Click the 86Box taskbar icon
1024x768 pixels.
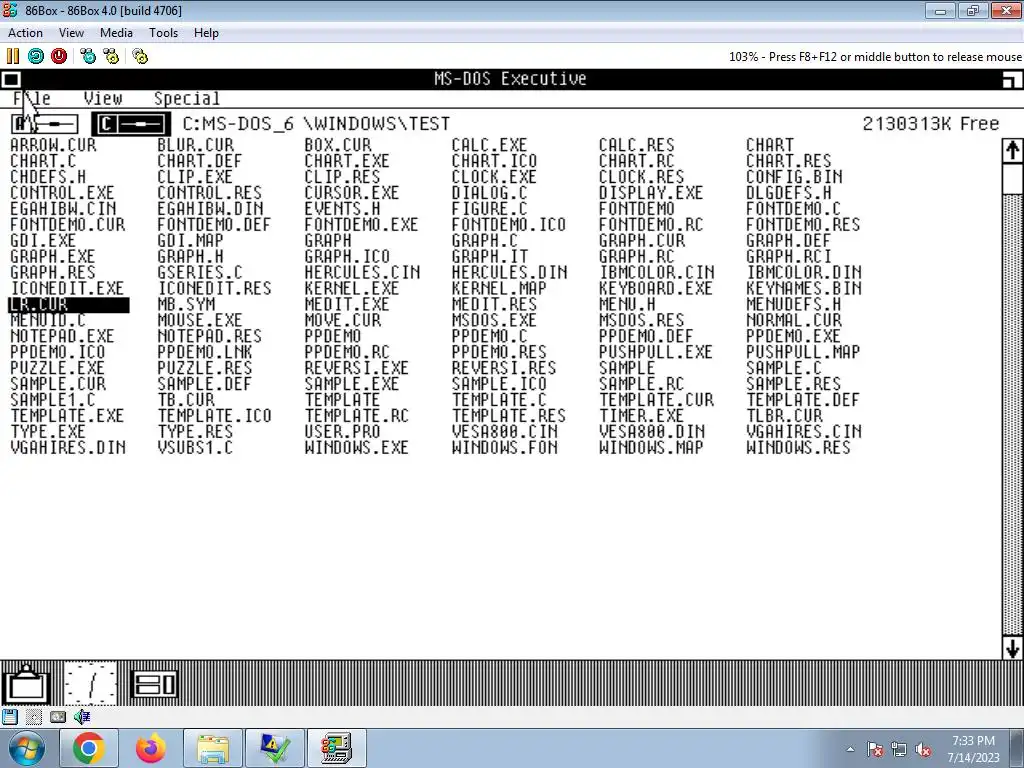(x=337, y=748)
